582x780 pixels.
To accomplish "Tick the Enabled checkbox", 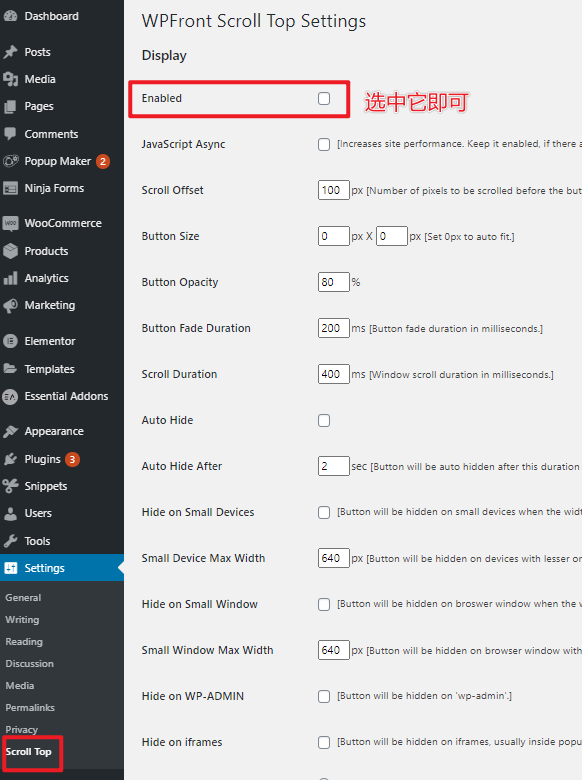I will (x=324, y=98).
